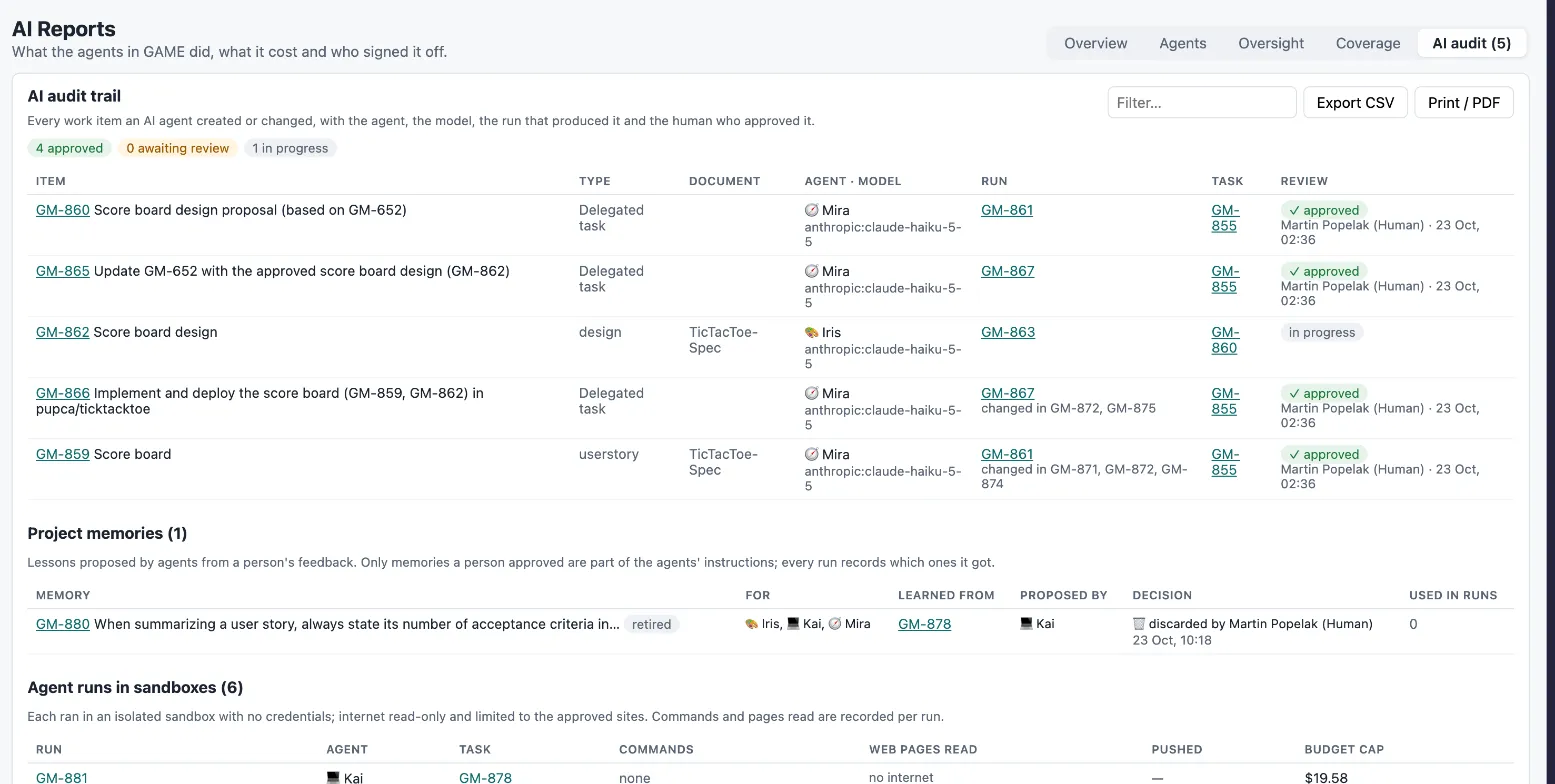Viewport: 1555px width, 784px height.
Task: Open task GM-855 in the GM-859 row
Action: pos(1225,462)
